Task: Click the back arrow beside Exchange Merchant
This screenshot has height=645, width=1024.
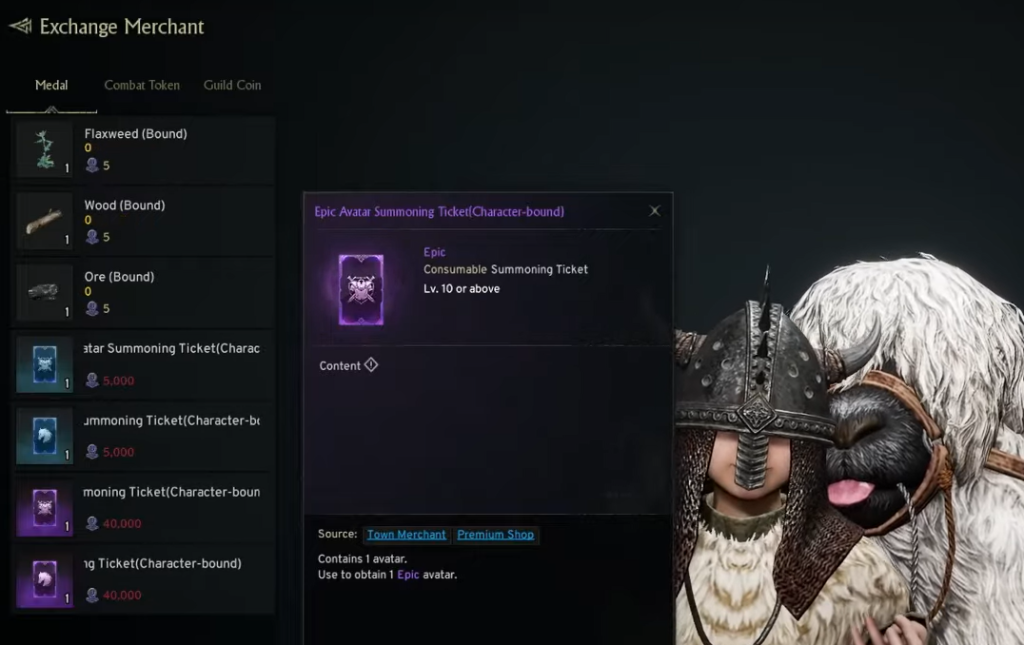Action: point(20,26)
